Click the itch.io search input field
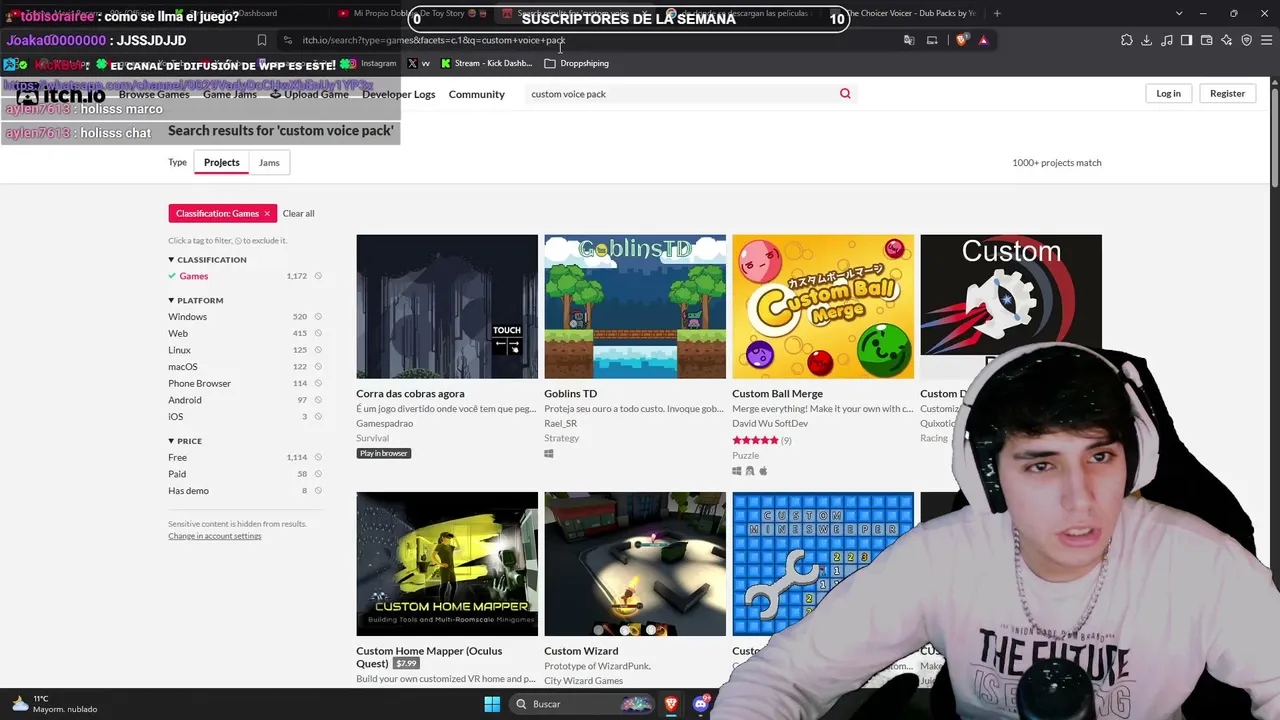The height and width of the screenshot is (720, 1280). click(680, 94)
